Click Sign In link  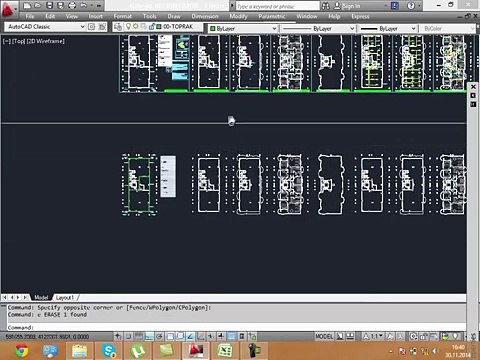[x=351, y=6]
